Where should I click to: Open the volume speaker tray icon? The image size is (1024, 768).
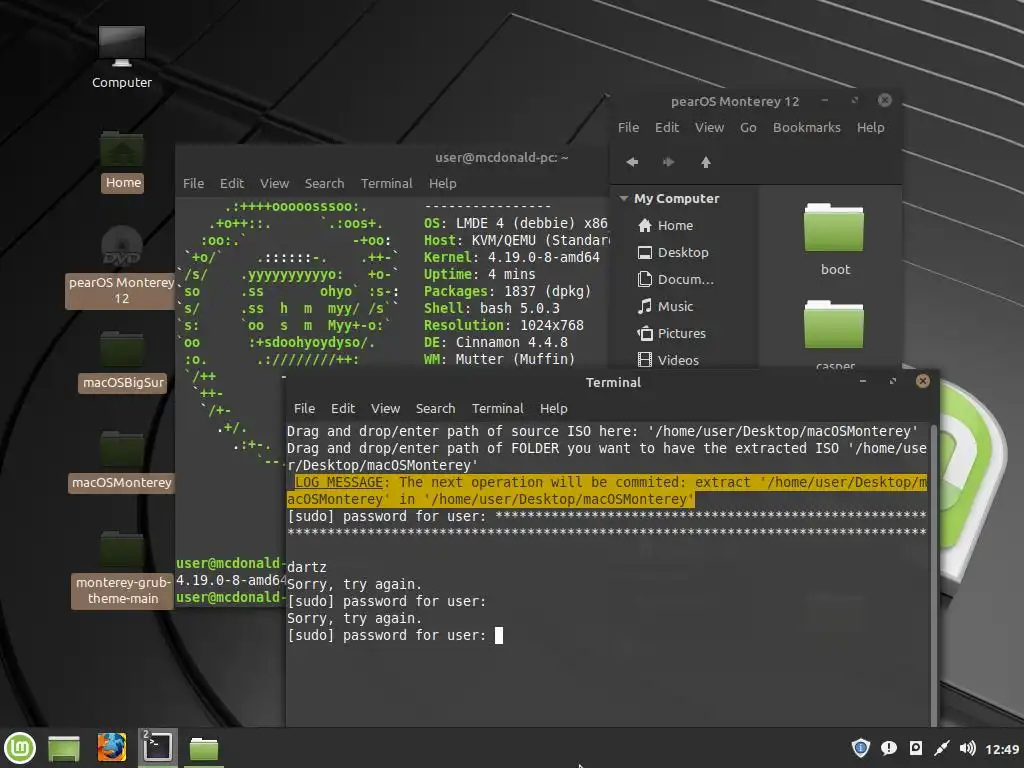tap(968, 748)
